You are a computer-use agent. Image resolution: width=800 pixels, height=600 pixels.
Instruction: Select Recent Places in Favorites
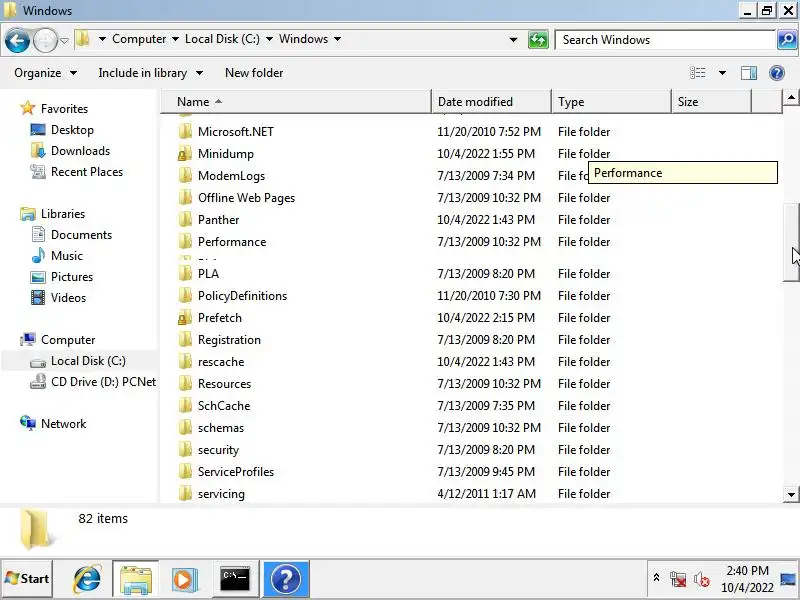tap(87, 171)
